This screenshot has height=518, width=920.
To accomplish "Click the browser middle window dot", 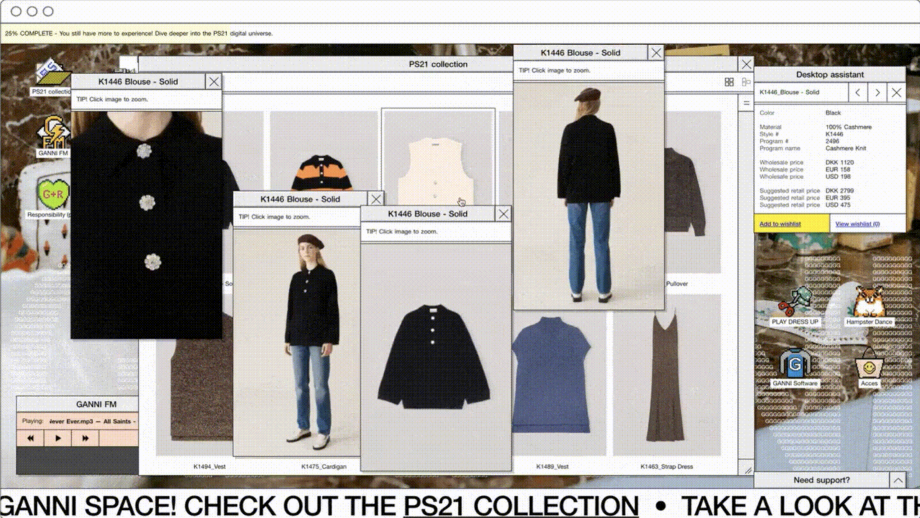I will (32, 11).
